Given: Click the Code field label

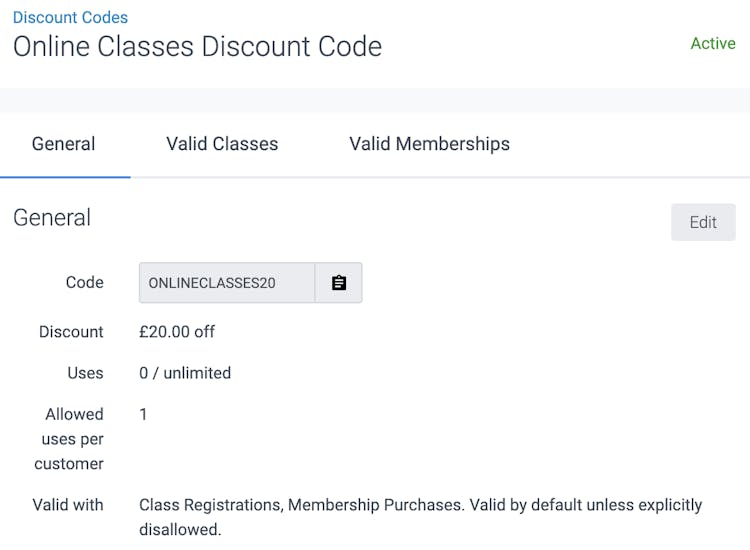Looking at the screenshot, I should point(84,283).
